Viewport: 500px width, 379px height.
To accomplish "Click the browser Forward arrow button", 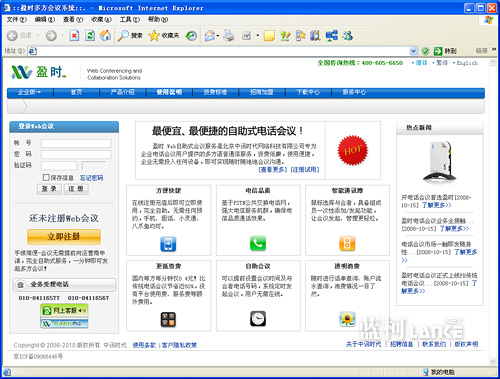I will click(51, 36).
